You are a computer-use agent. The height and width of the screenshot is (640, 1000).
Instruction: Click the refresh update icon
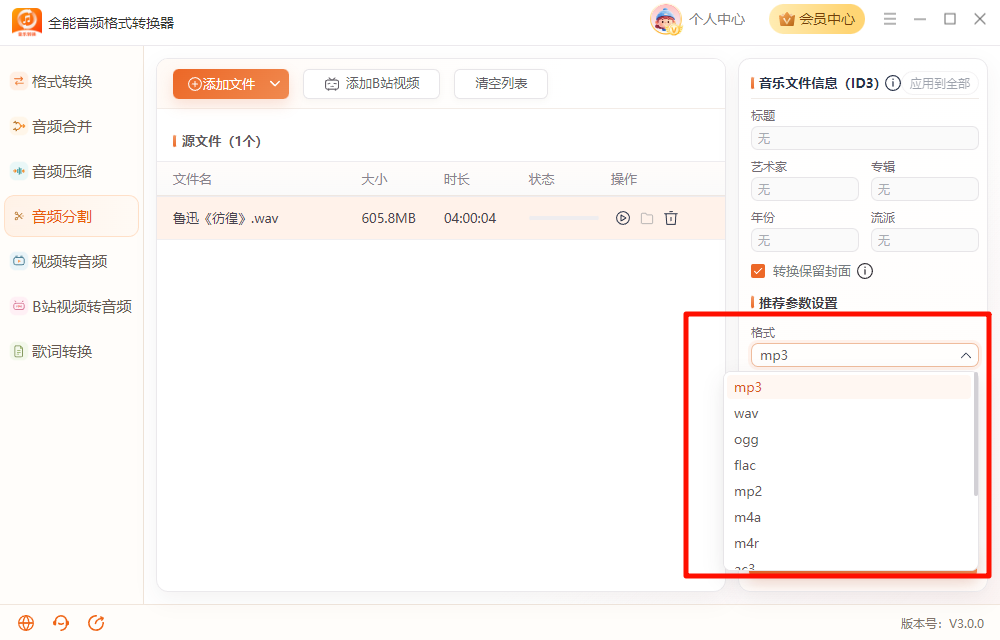[x=96, y=623]
